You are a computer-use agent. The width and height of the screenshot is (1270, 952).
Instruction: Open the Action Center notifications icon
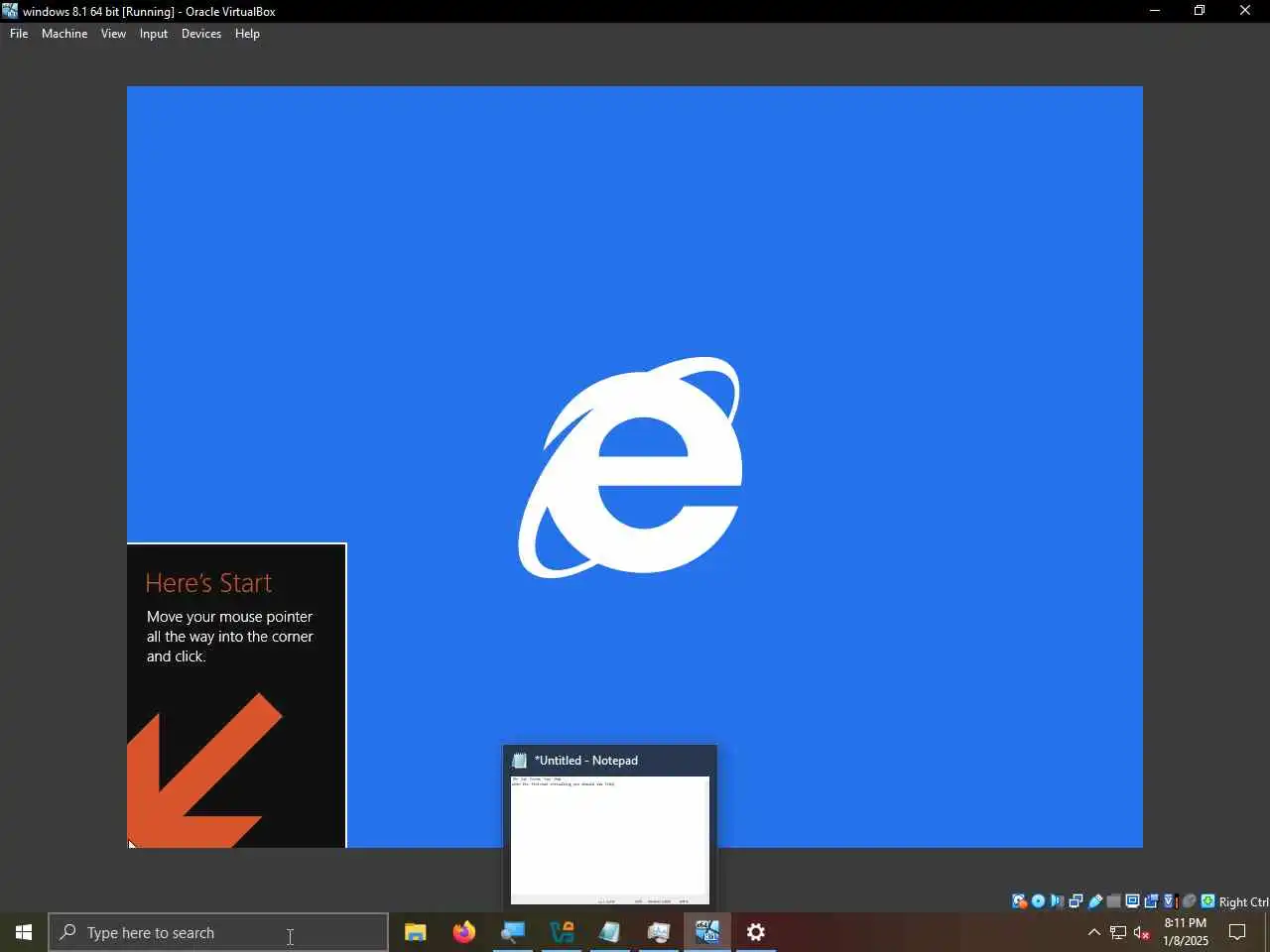(x=1237, y=932)
